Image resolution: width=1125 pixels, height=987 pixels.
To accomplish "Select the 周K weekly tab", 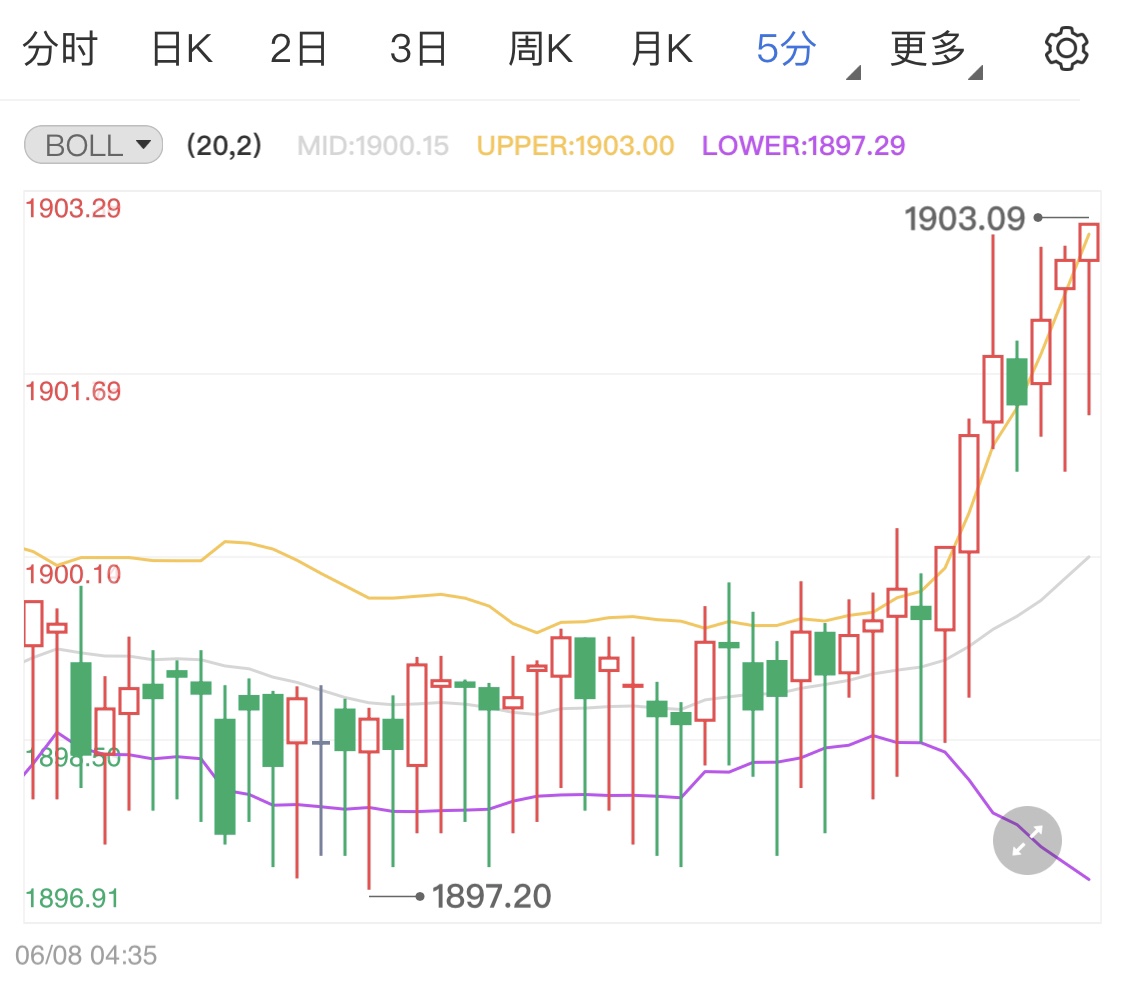I will point(540,49).
